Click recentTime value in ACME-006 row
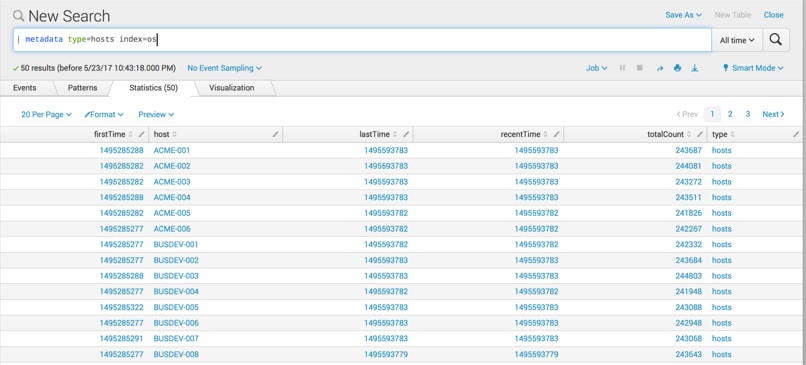The width and height of the screenshot is (806, 365). (536, 229)
